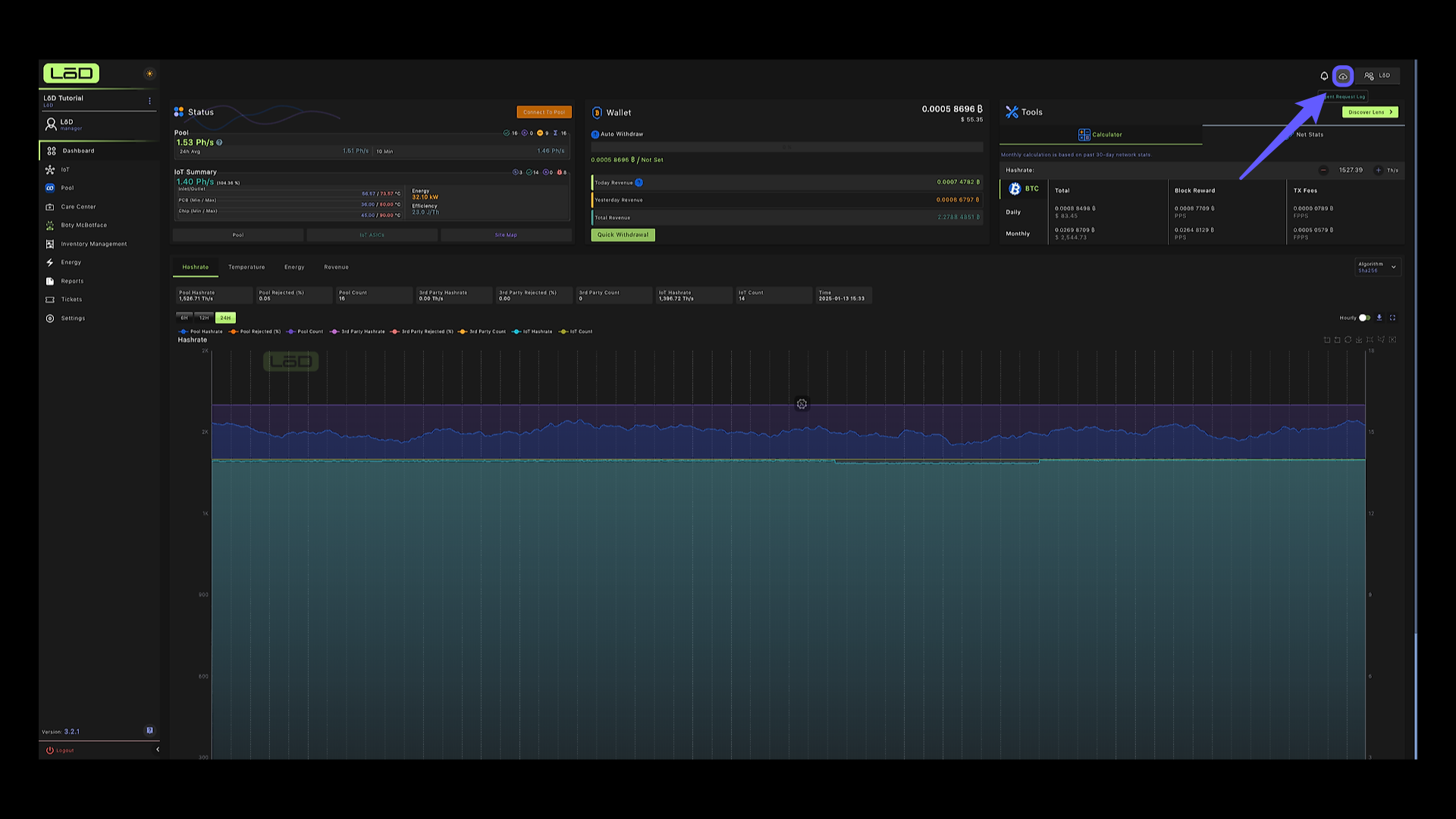The image size is (1456, 819).
Task: Open the Algorithm Sha256 dropdown
Action: 1377,267
